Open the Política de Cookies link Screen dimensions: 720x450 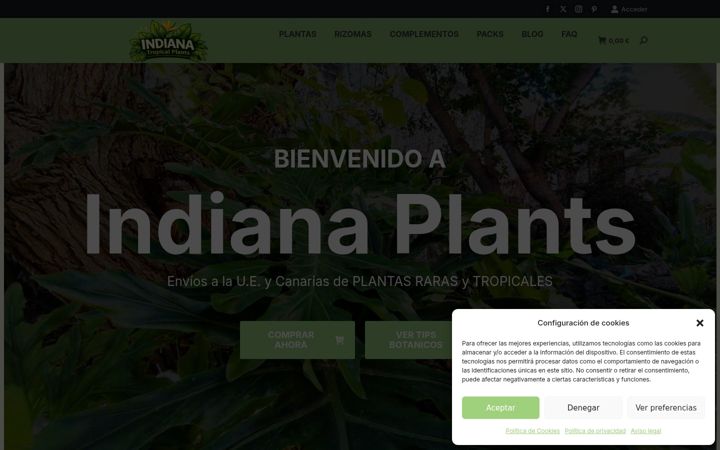[533, 431]
